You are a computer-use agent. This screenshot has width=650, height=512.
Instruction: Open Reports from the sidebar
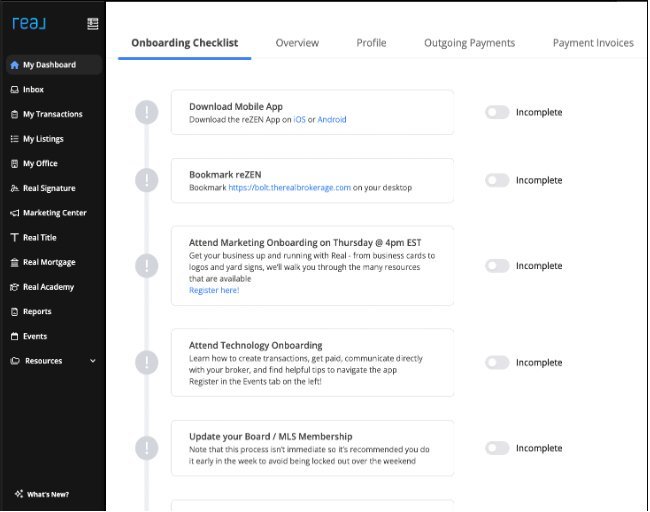(37, 312)
